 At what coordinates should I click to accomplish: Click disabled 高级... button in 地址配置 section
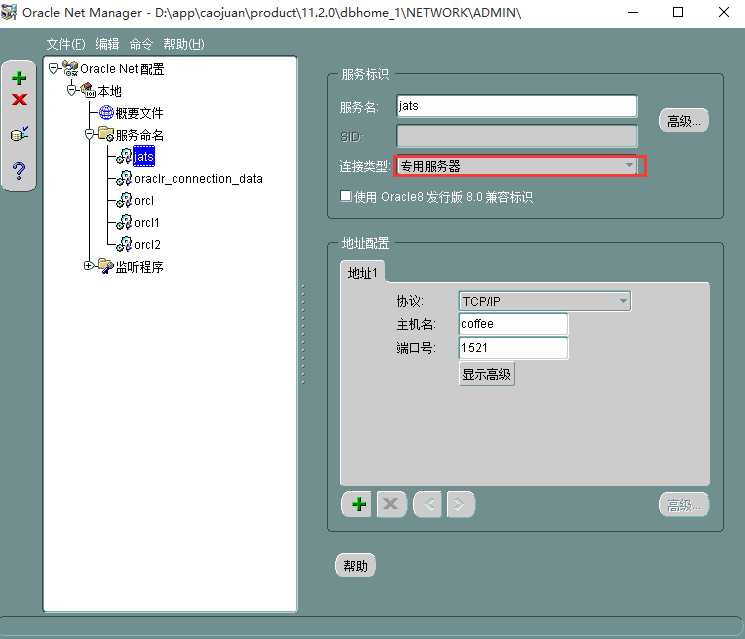tap(684, 505)
